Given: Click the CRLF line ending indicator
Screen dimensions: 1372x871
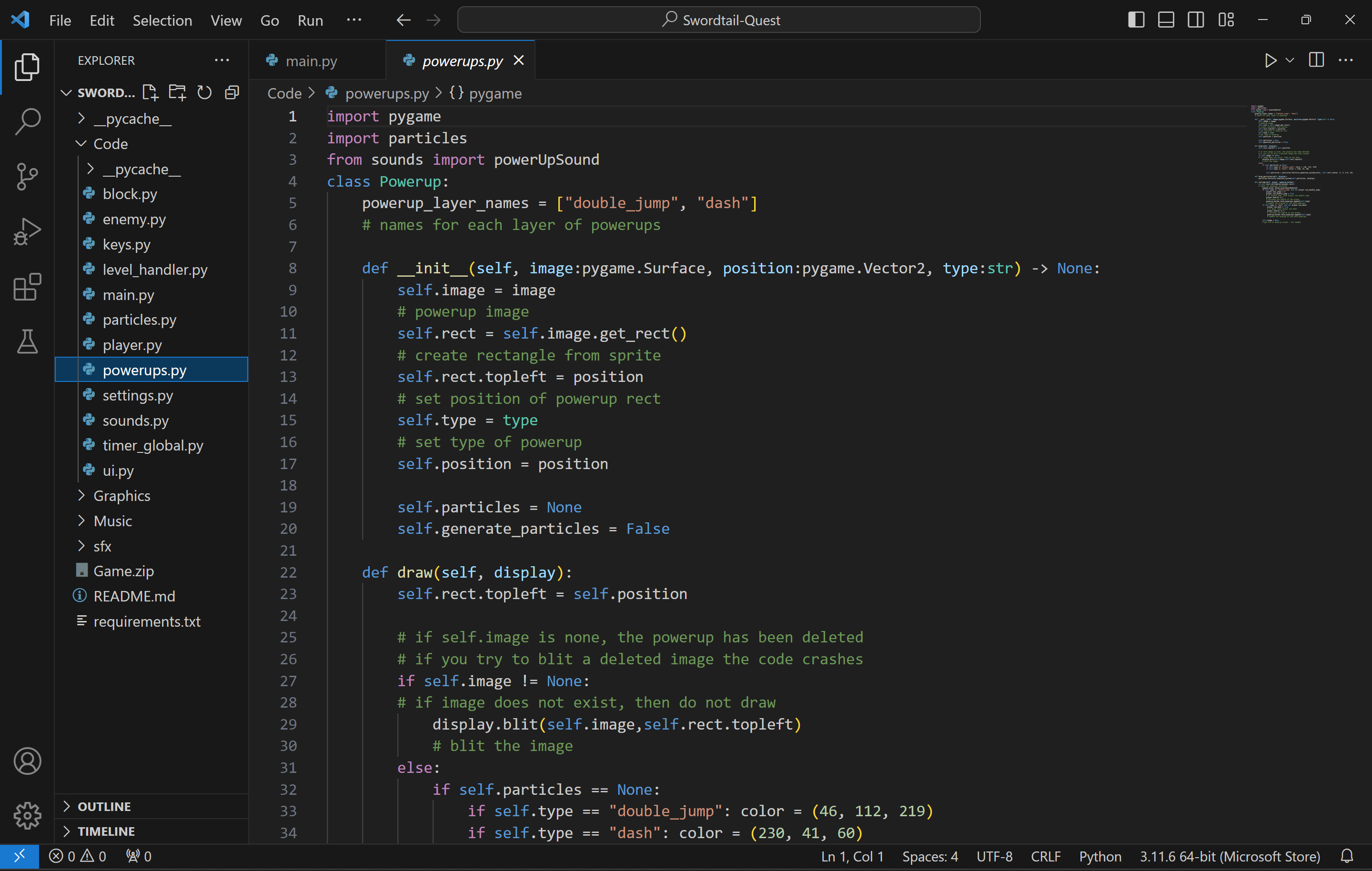Looking at the screenshot, I should (1045, 856).
